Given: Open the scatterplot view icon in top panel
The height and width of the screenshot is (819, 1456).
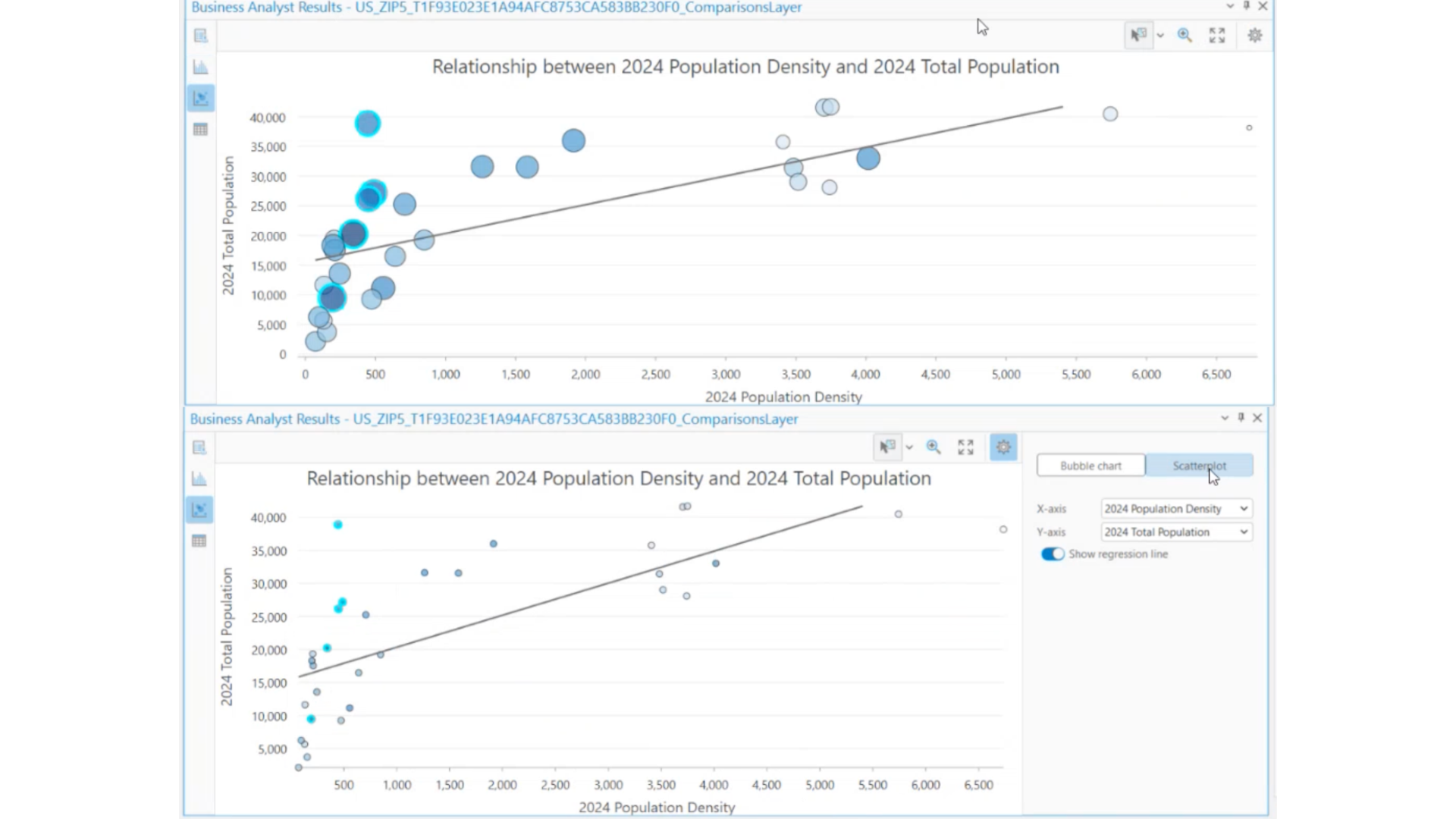Looking at the screenshot, I should [200, 98].
